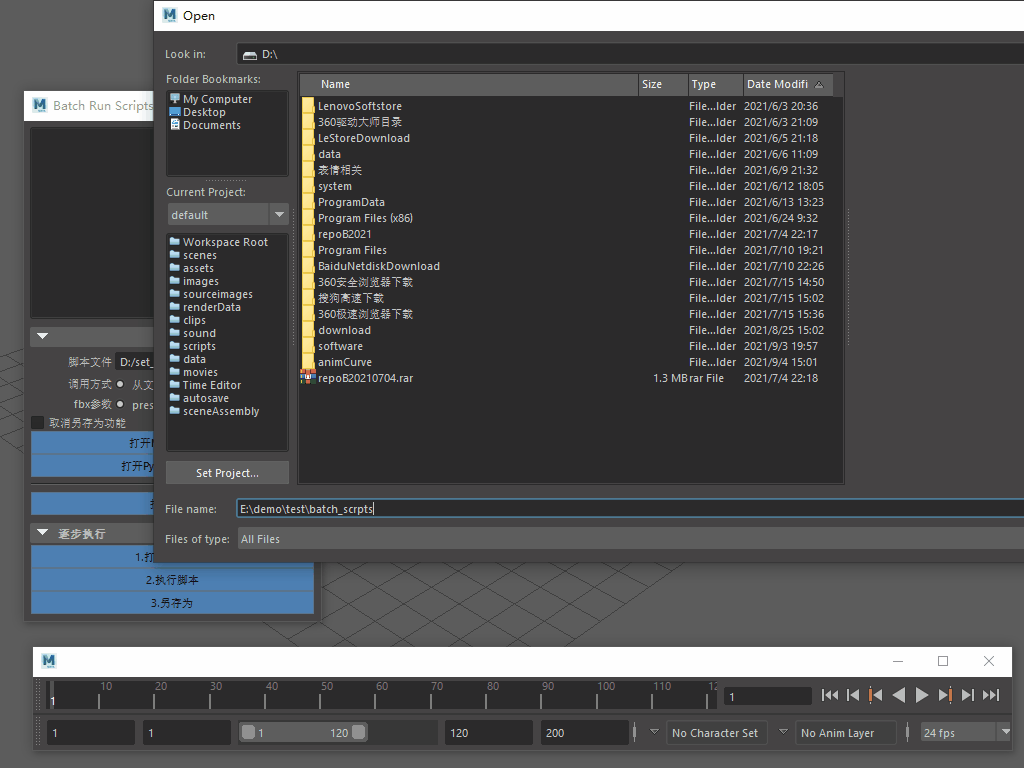The height and width of the screenshot is (768, 1024).
Task: Select Desktop in Folder Bookmarks
Action: tap(203, 112)
